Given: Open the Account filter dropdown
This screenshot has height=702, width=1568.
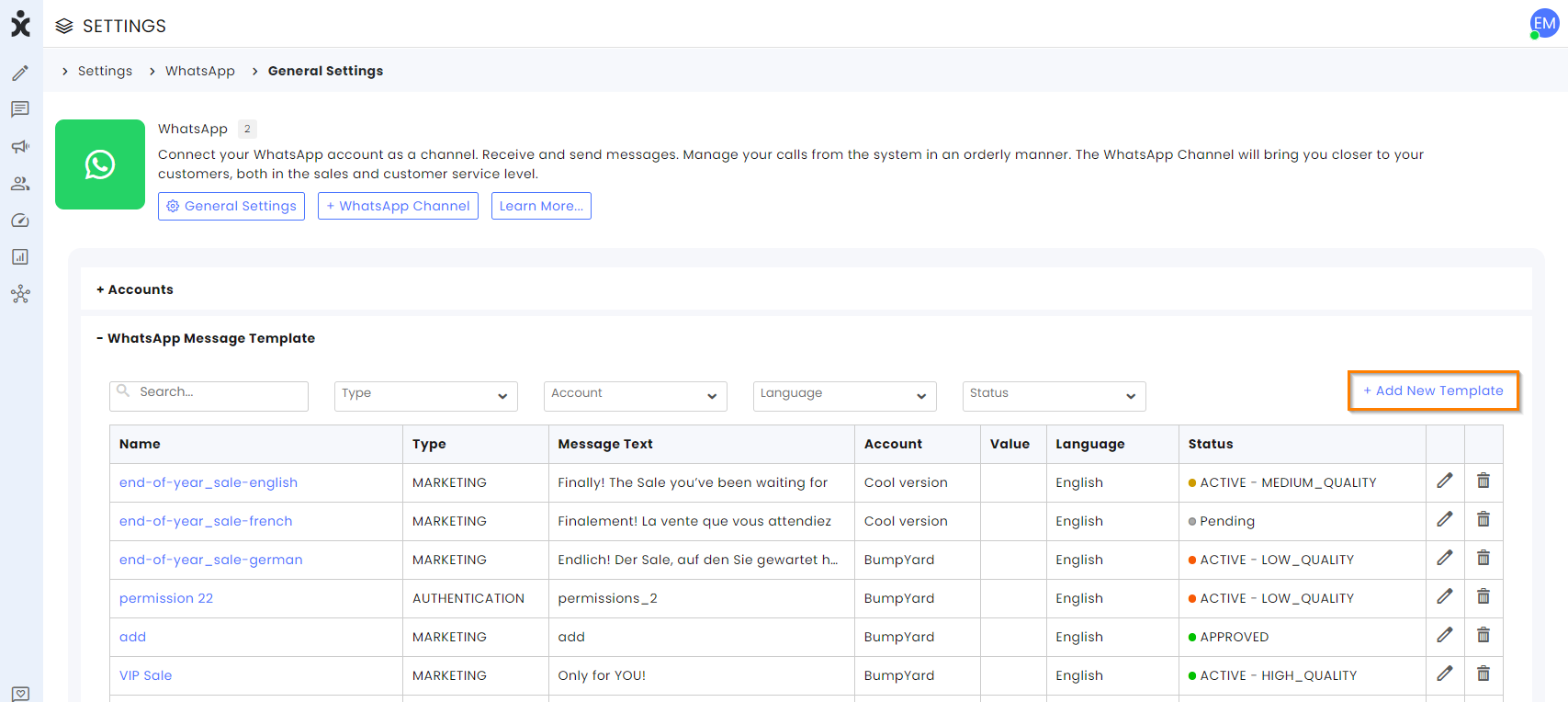Looking at the screenshot, I should click(x=636, y=396).
